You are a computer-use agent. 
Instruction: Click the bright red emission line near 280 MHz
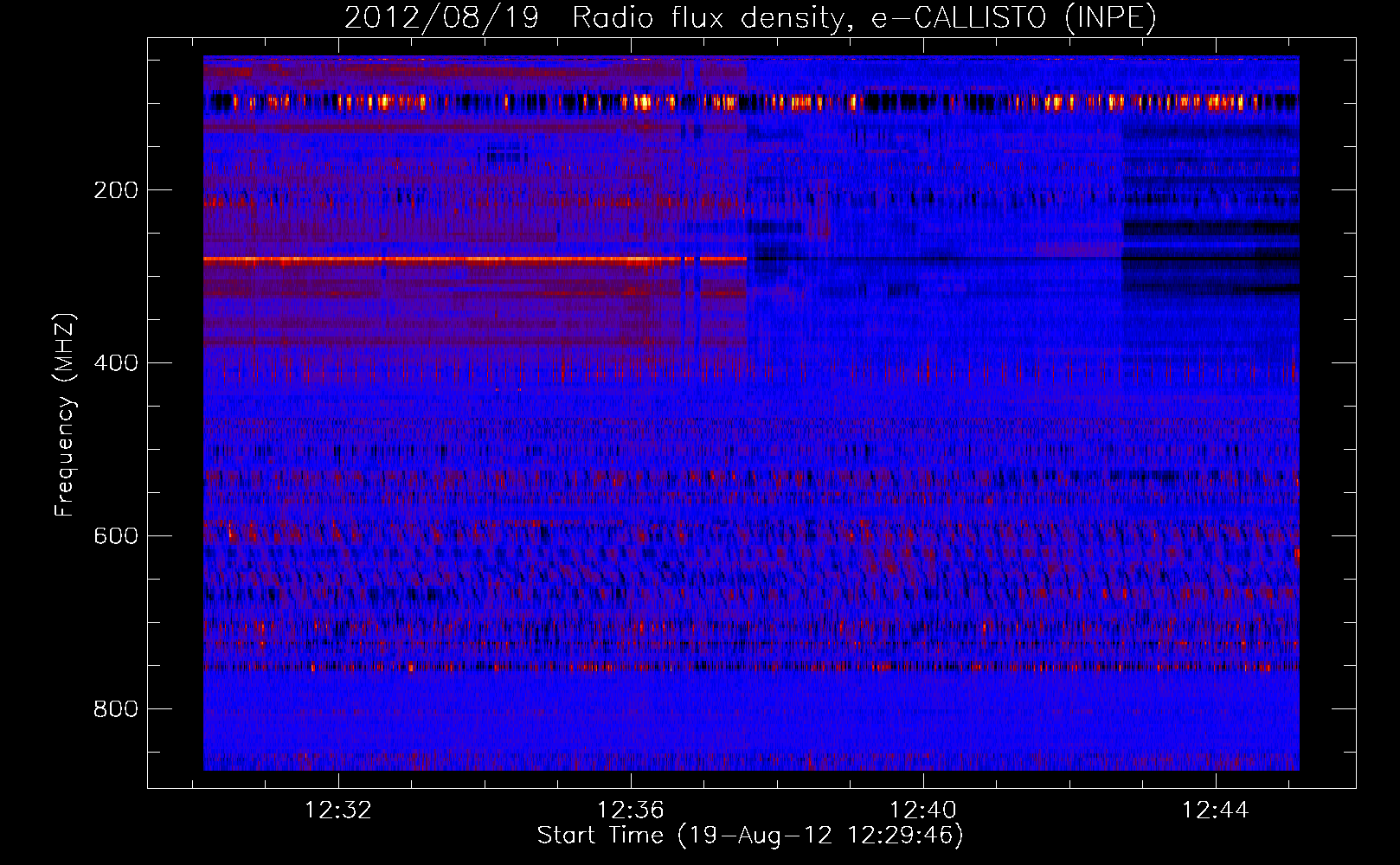coord(475,259)
